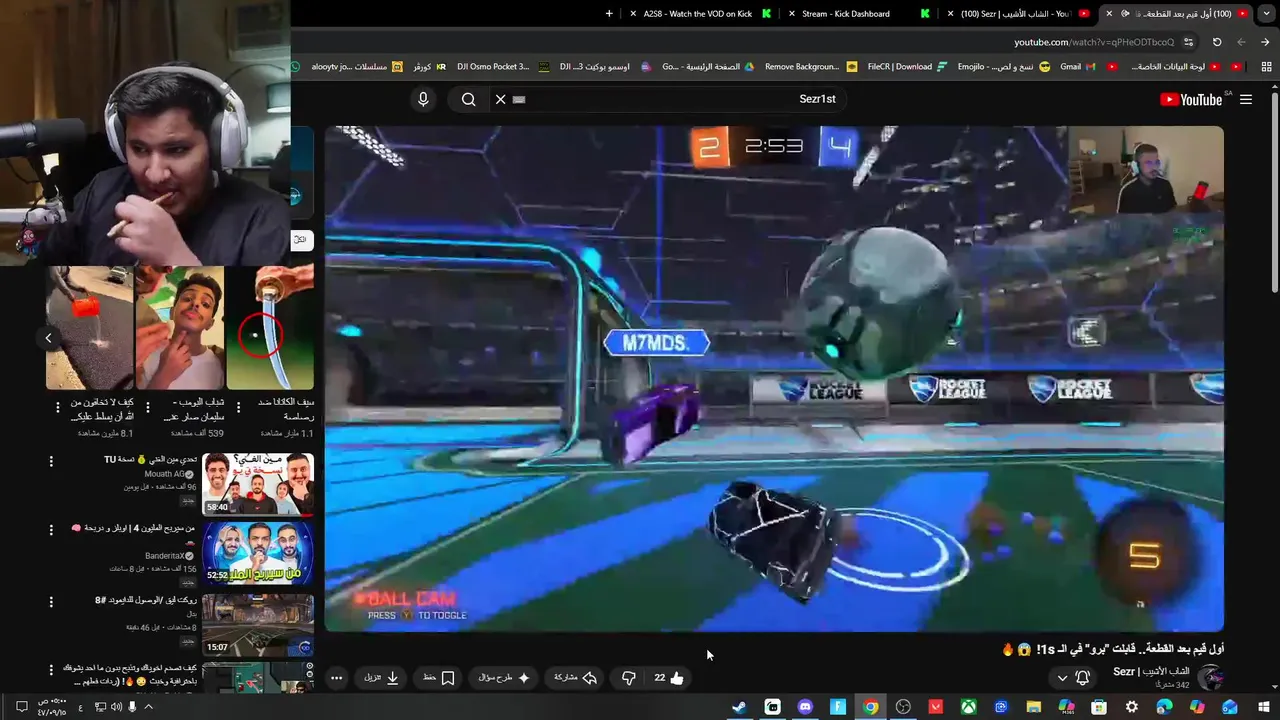Open options for the 8.1 million views Short

(x=57, y=407)
